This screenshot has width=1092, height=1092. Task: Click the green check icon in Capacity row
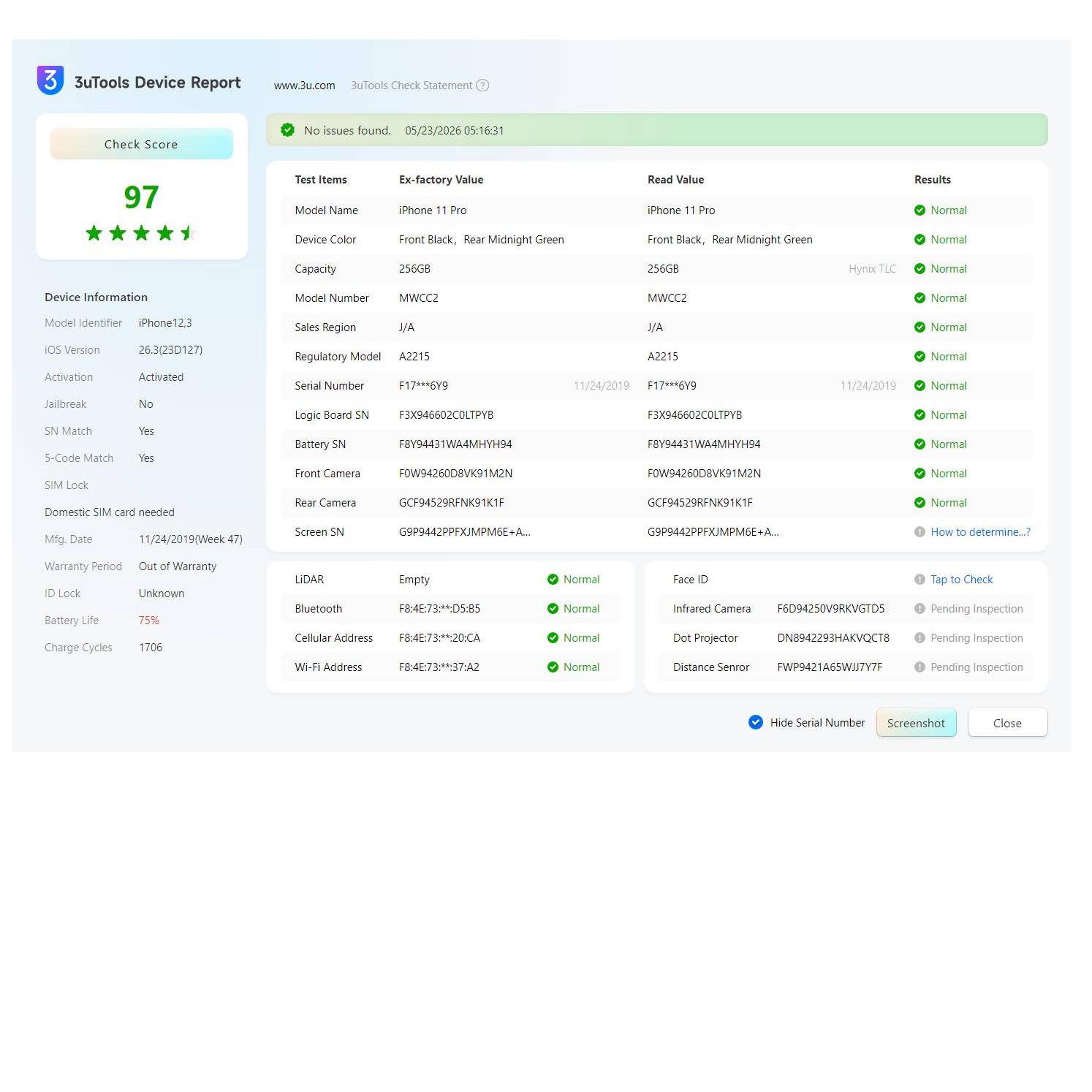pyautogui.click(x=920, y=269)
